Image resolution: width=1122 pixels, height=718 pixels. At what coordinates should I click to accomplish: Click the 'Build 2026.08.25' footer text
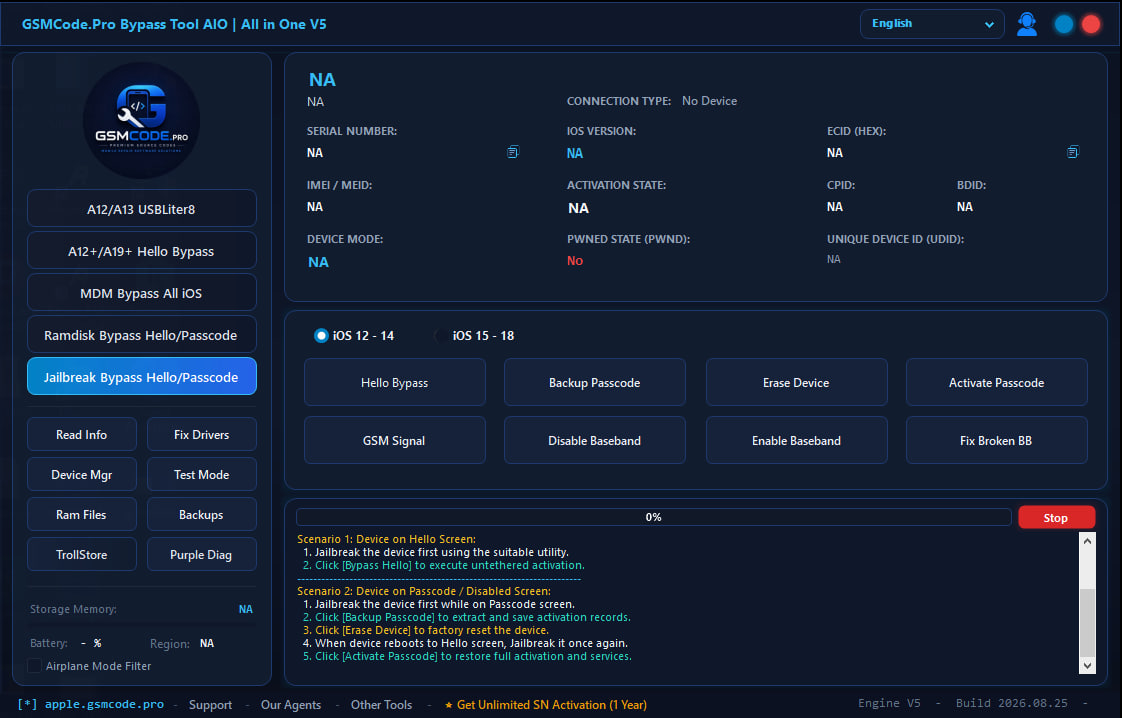(1012, 703)
